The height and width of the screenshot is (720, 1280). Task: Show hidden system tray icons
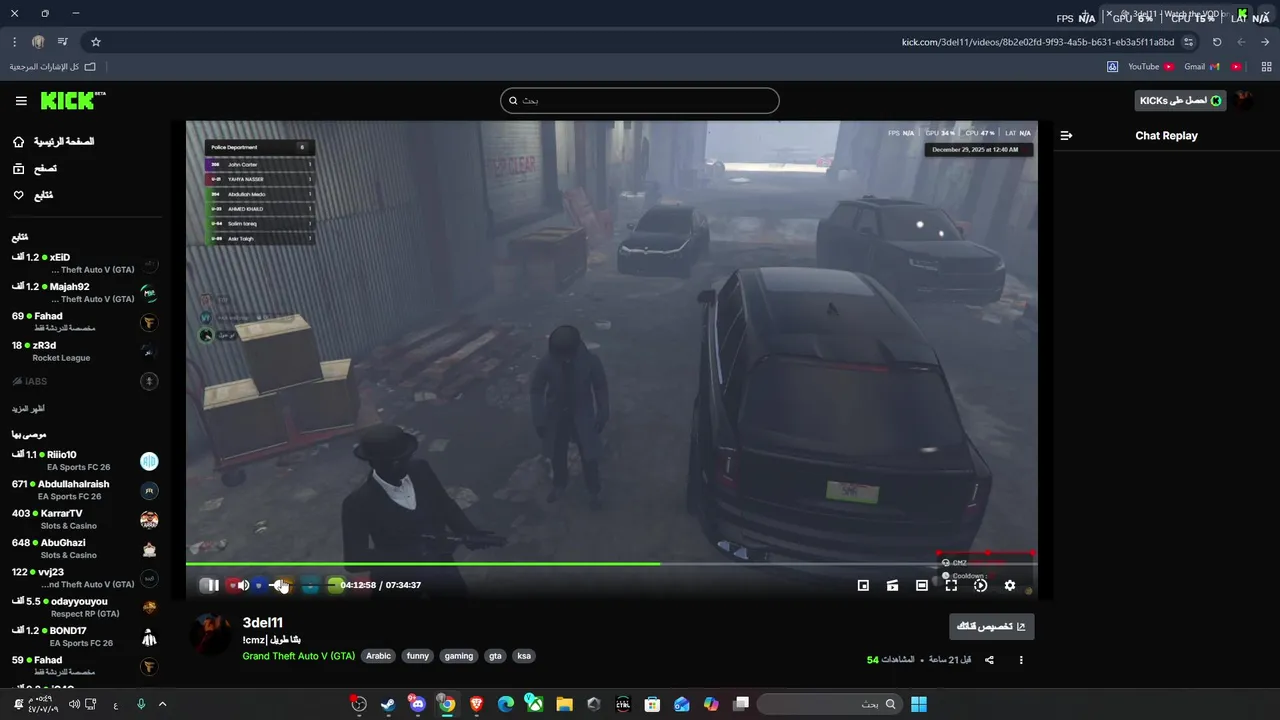pos(162,704)
